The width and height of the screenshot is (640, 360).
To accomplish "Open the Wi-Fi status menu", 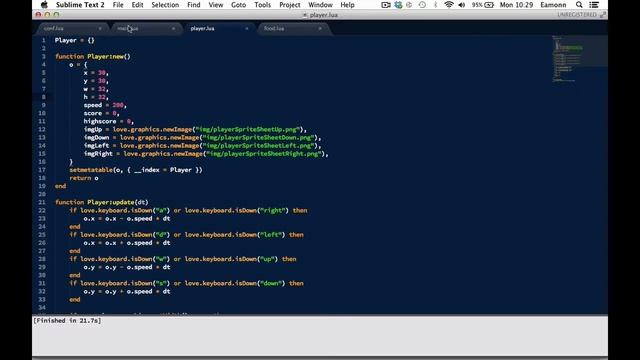I will click(x=449, y=5).
